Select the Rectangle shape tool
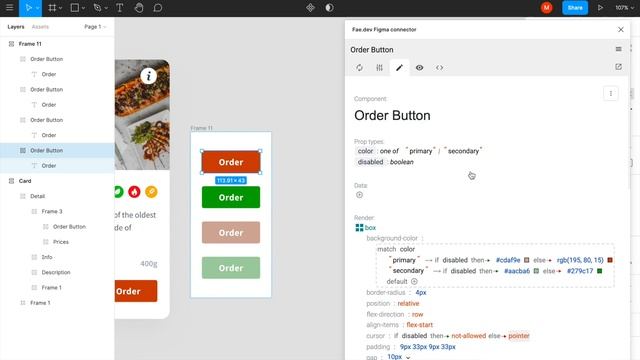 click(x=75, y=8)
